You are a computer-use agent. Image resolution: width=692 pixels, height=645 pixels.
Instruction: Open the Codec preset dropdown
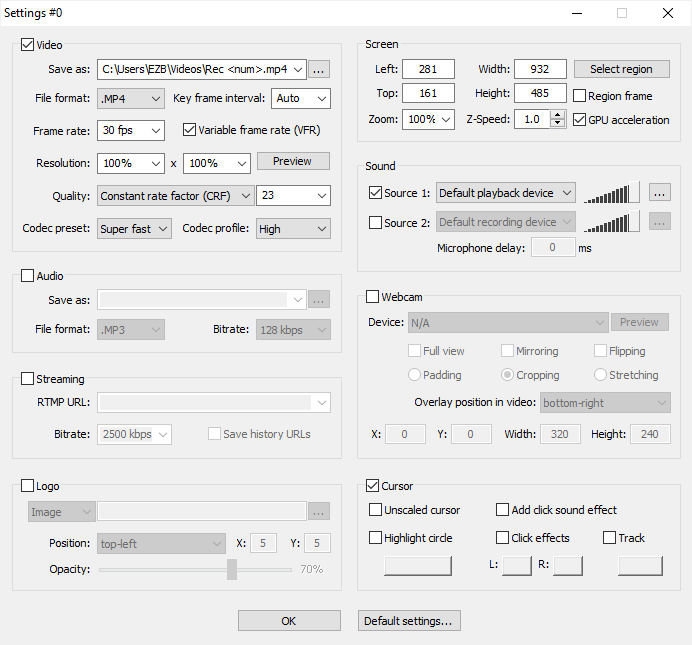134,229
